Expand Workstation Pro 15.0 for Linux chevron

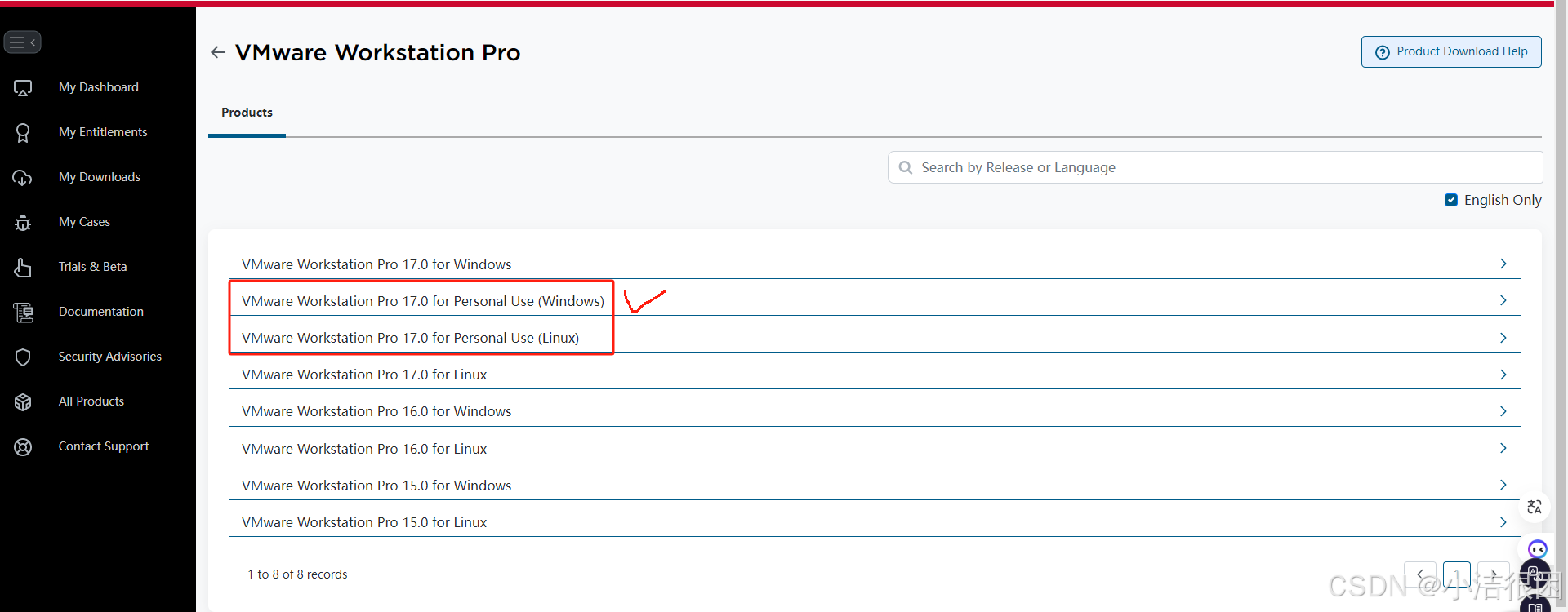(x=1503, y=522)
